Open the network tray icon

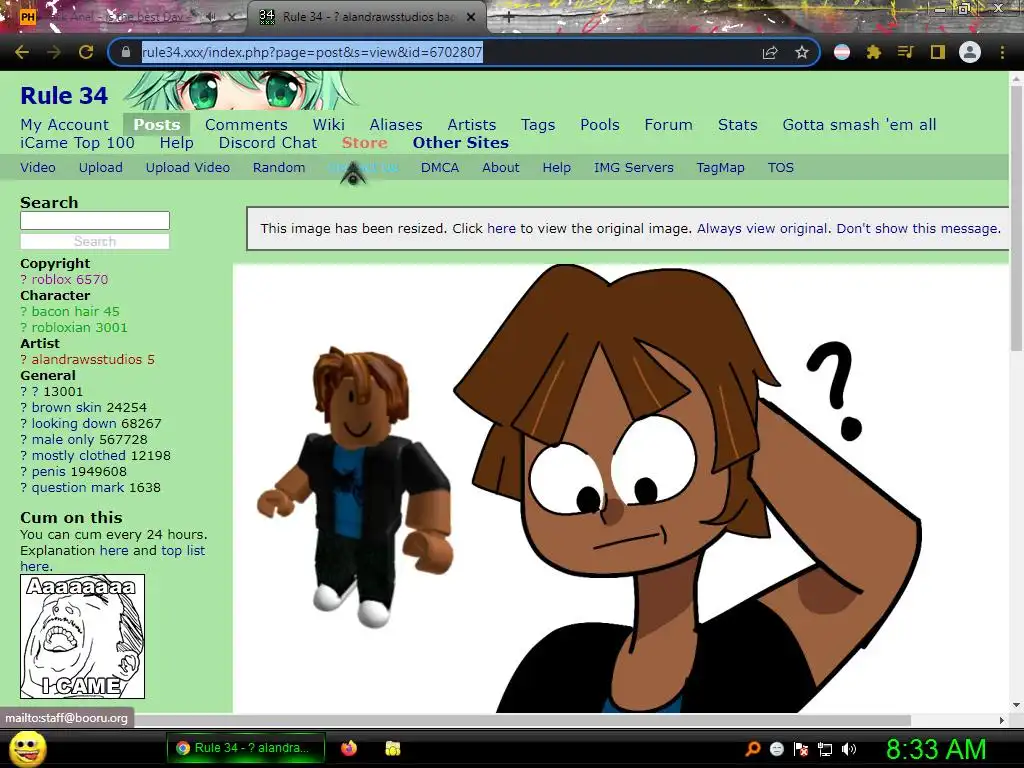825,748
